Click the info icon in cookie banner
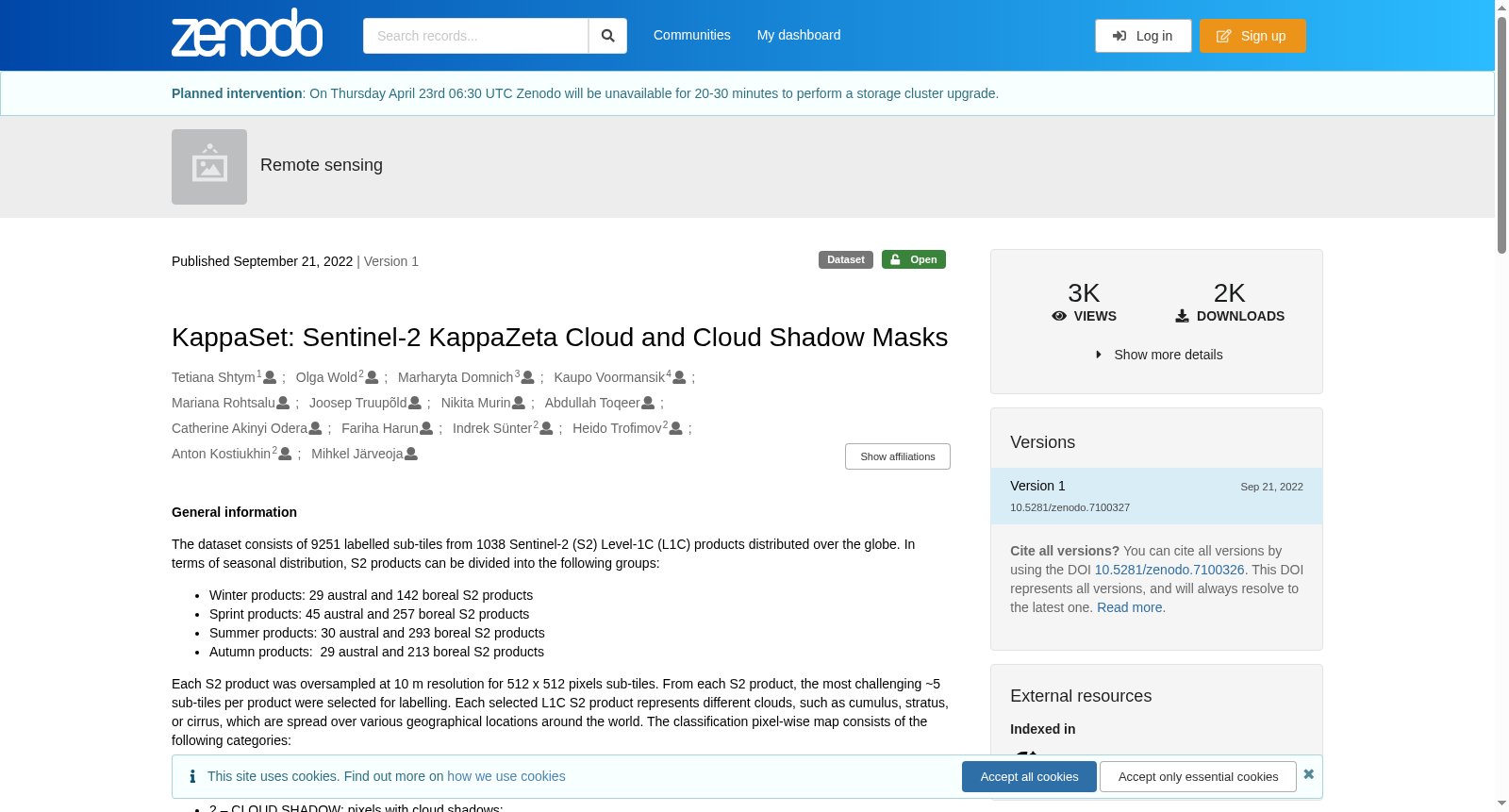The image size is (1509, 812). point(192,776)
